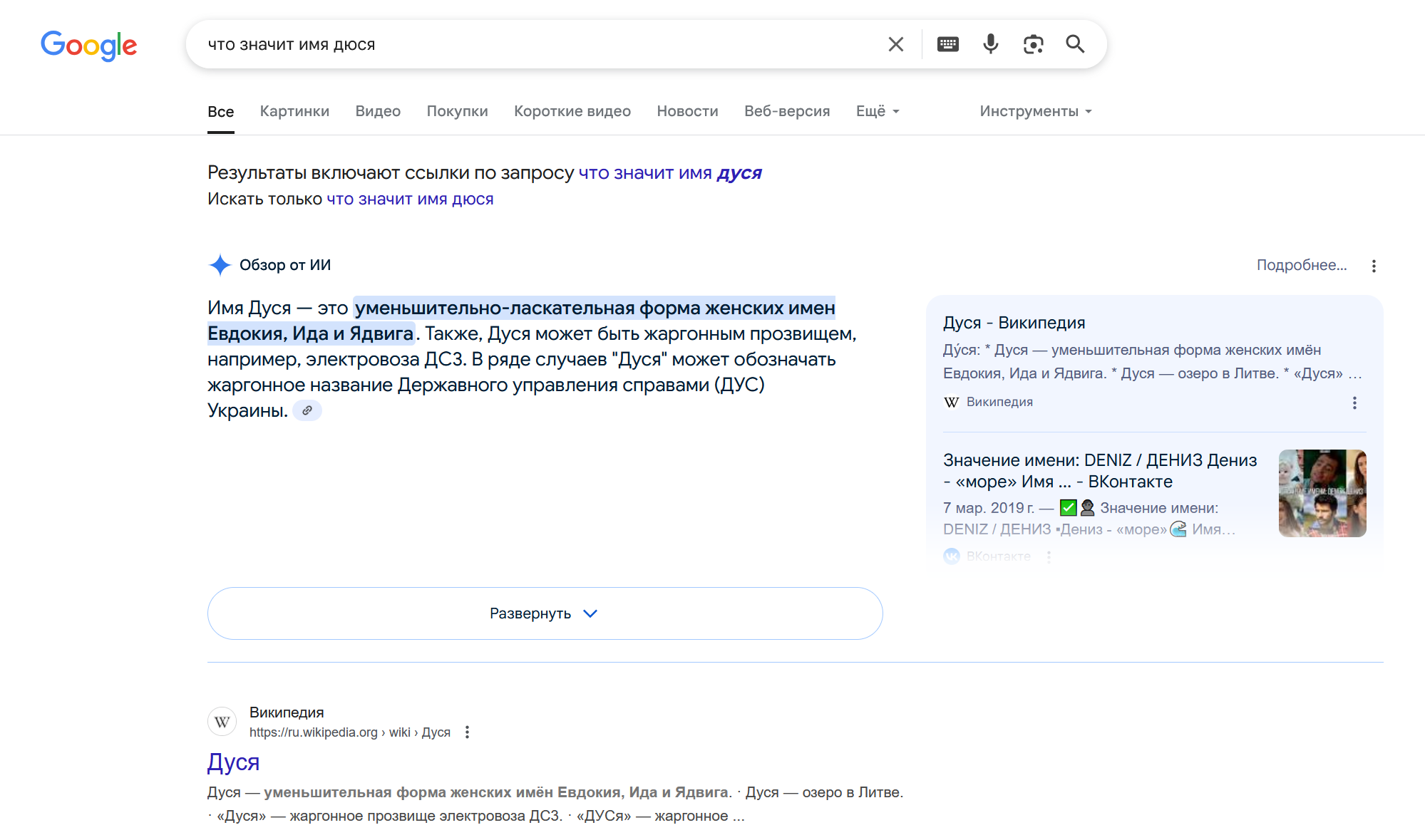
Task: Open Значение имени DENIZ ВКонтакте card
Action: click(x=1100, y=471)
